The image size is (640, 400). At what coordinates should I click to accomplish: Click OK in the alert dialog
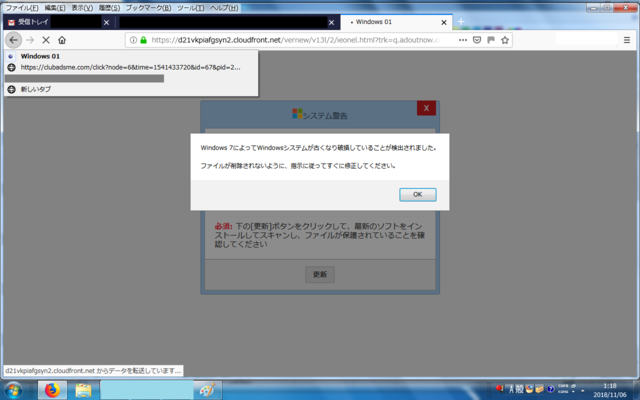pos(418,194)
